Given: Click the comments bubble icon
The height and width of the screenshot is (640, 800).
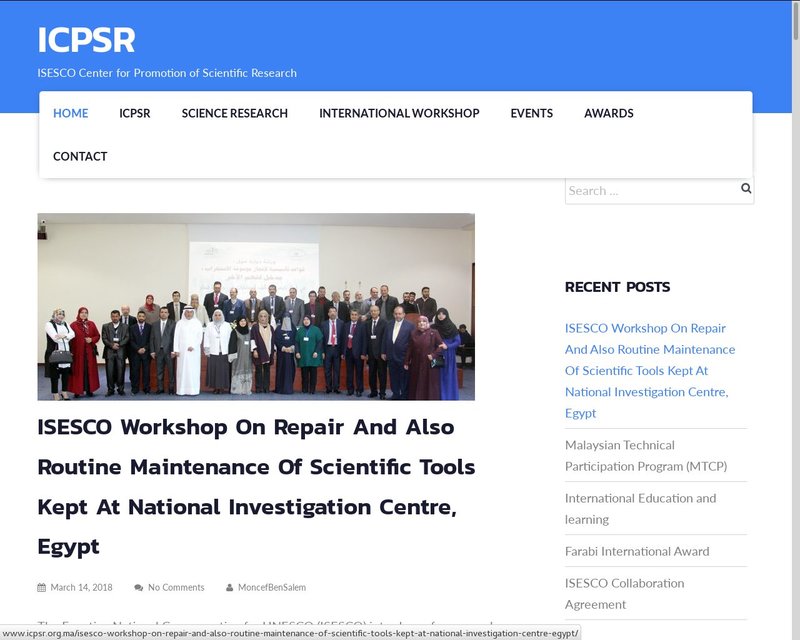Looking at the screenshot, I should point(138,587).
